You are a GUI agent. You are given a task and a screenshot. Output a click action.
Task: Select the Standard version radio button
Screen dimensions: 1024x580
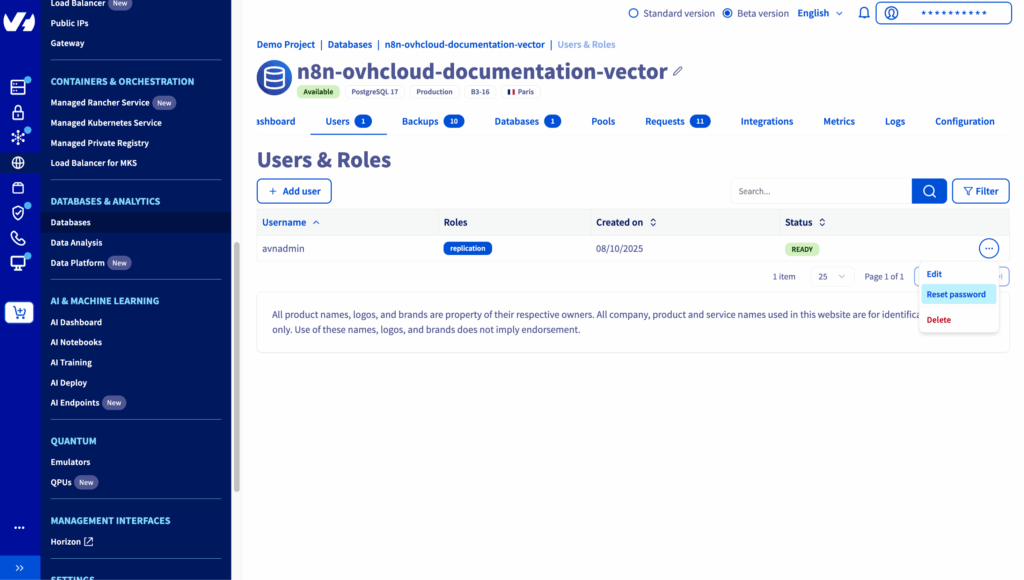(x=633, y=13)
